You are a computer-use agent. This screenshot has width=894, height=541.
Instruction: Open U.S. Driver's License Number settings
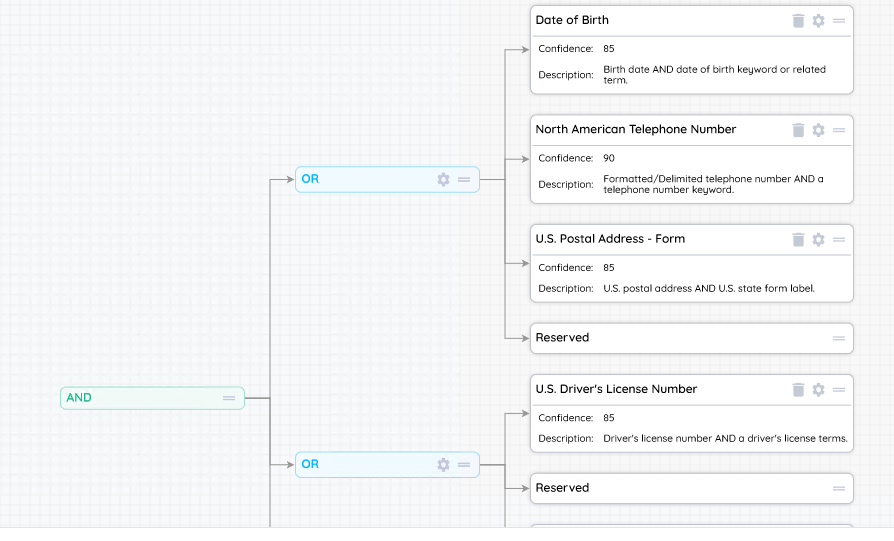click(818, 389)
